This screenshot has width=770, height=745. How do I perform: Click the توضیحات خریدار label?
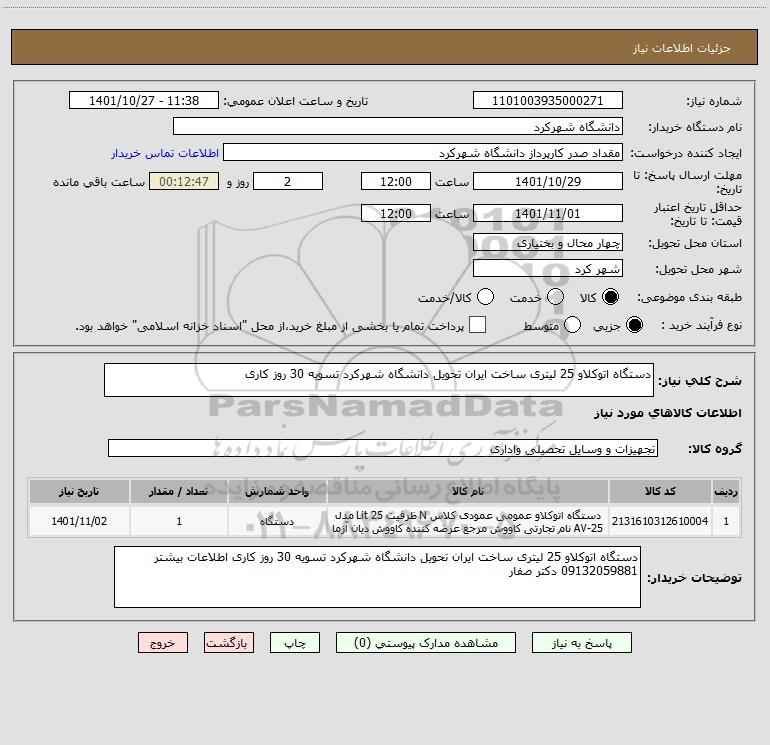tap(694, 578)
